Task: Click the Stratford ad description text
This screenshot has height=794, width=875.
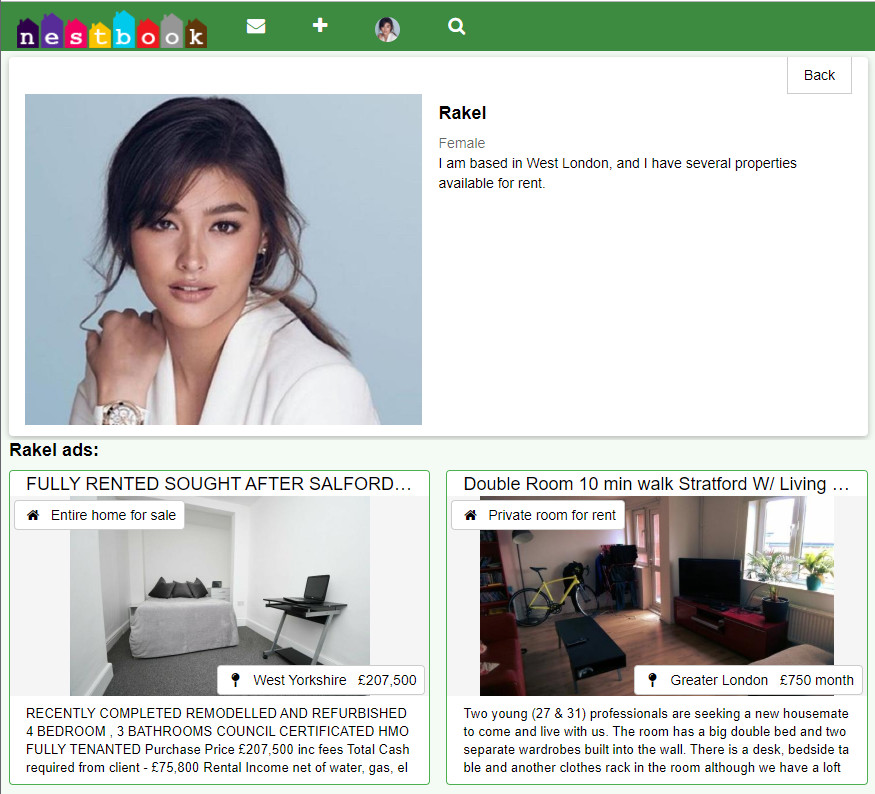Action: coord(656,741)
